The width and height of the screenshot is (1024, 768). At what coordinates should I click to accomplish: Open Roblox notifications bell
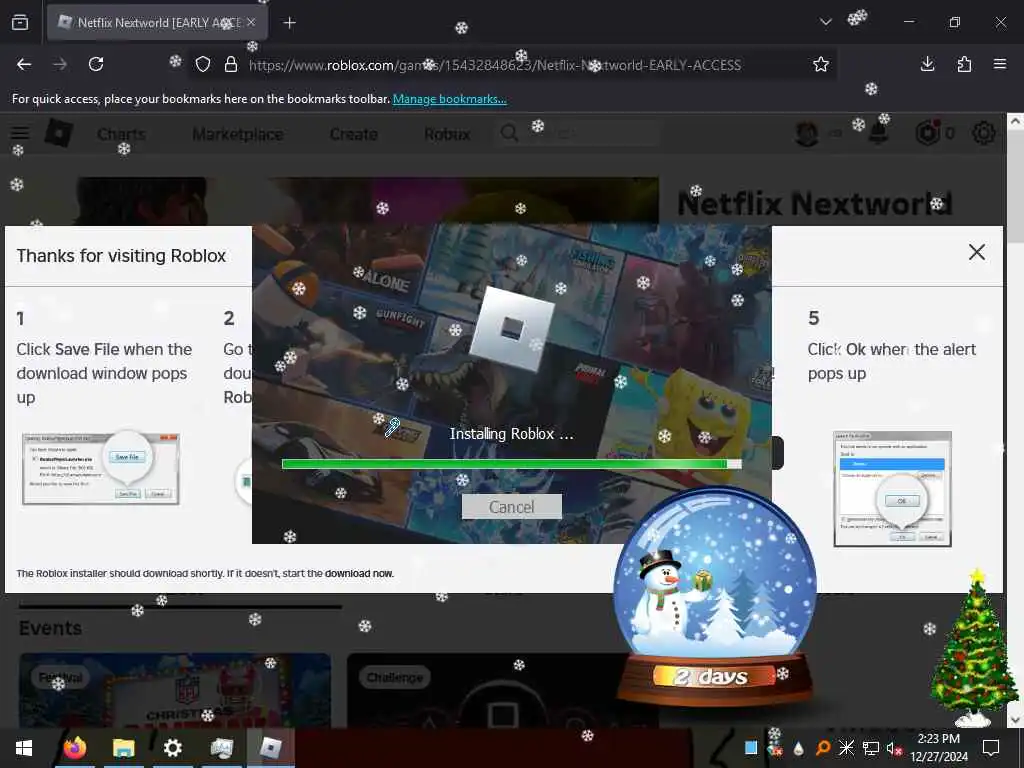coord(878,133)
